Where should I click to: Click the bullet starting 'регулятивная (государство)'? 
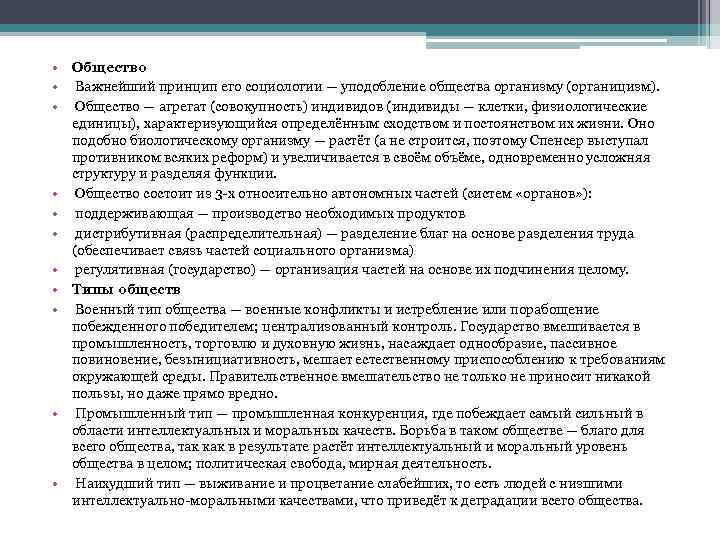coord(351,270)
